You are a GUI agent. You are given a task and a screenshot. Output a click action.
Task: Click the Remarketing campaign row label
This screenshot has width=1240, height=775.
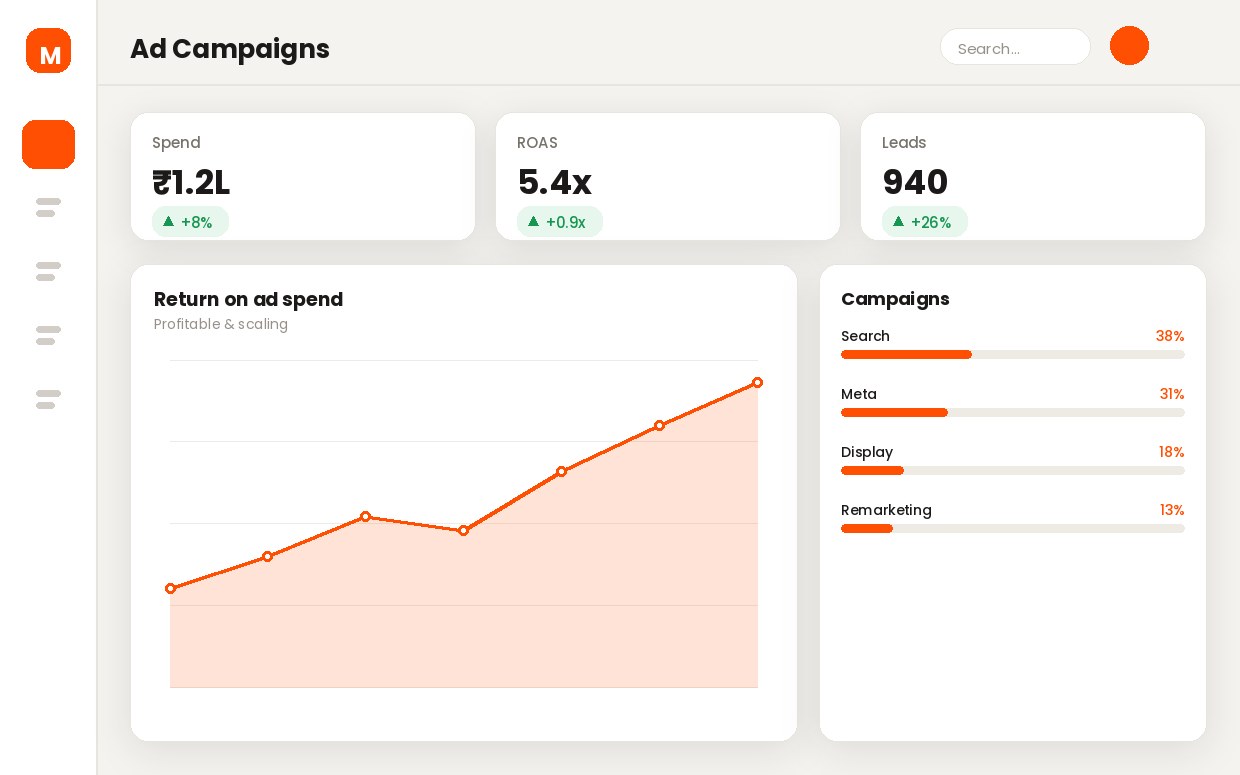point(886,510)
